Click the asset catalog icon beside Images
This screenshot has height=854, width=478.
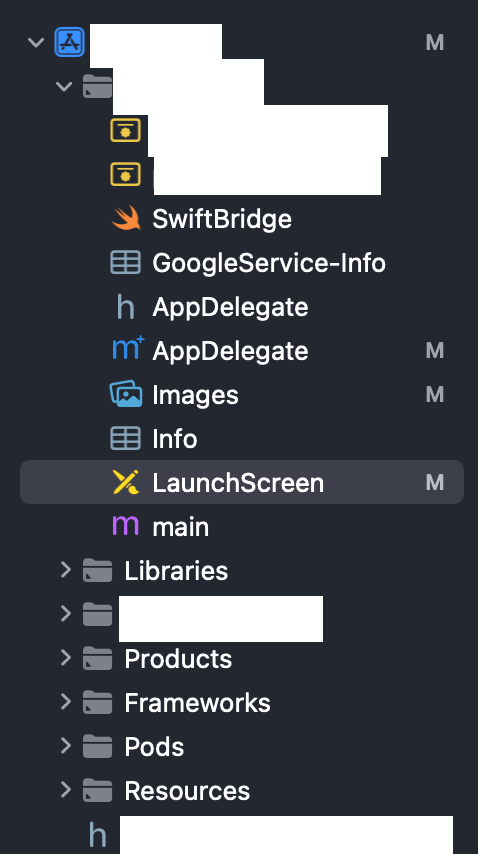click(x=126, y=394)
